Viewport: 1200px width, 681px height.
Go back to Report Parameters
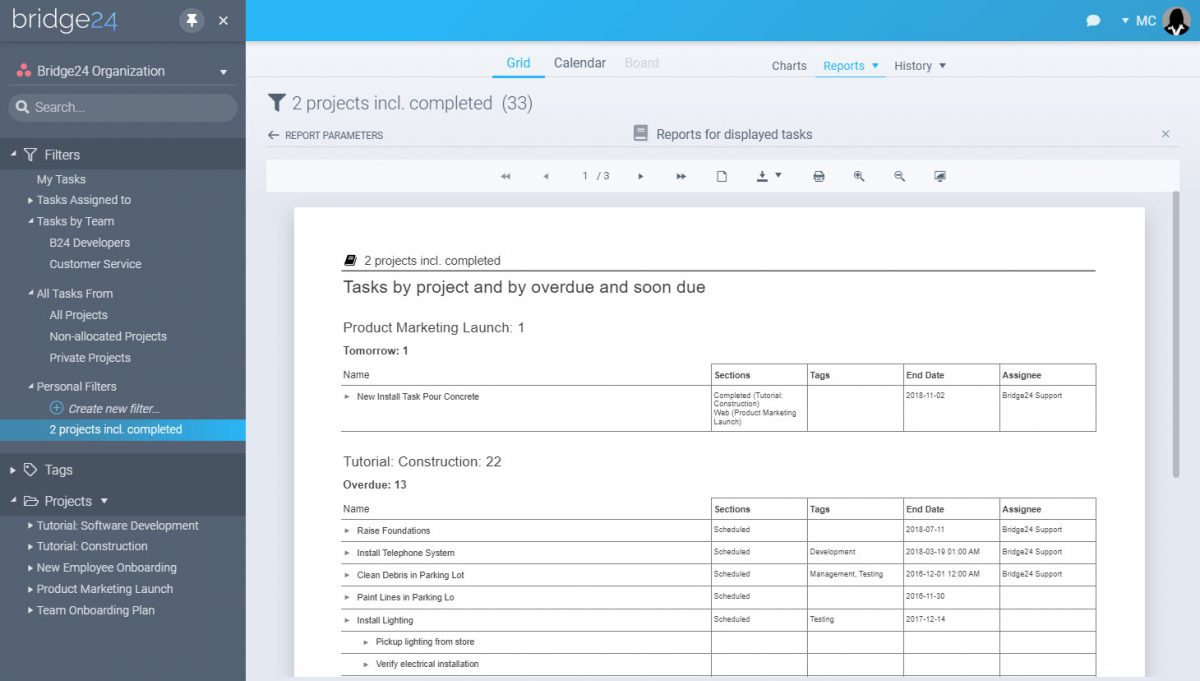click(325, 135)
